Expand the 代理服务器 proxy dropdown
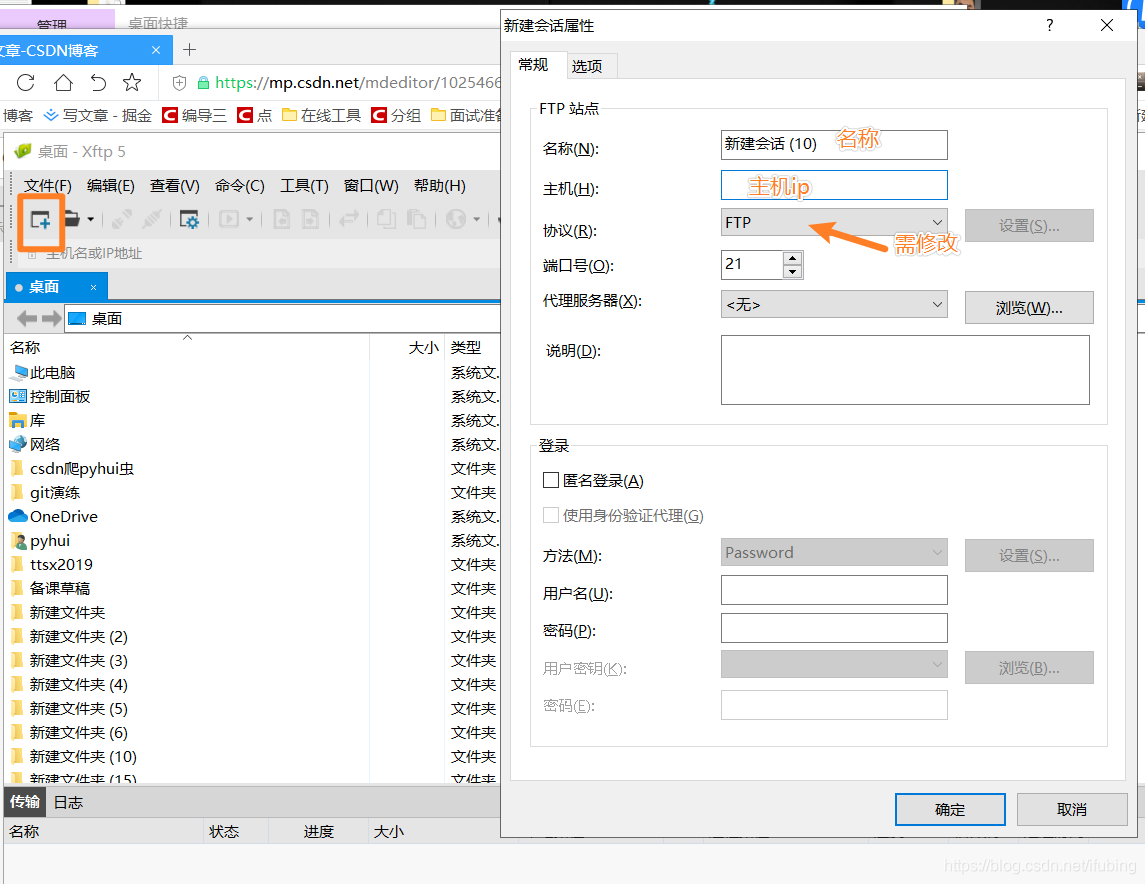Image resolution: width=1145 pixels, height=884 pixels. click(938, 303)
